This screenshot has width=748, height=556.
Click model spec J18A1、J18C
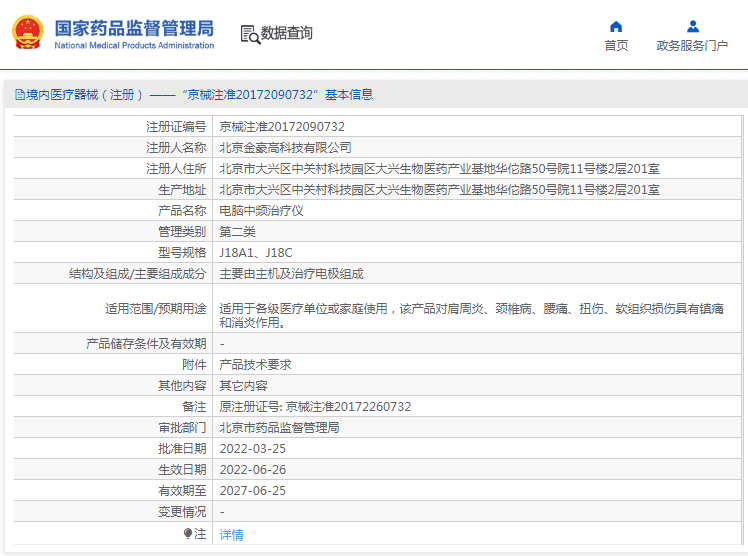point(256,253)
